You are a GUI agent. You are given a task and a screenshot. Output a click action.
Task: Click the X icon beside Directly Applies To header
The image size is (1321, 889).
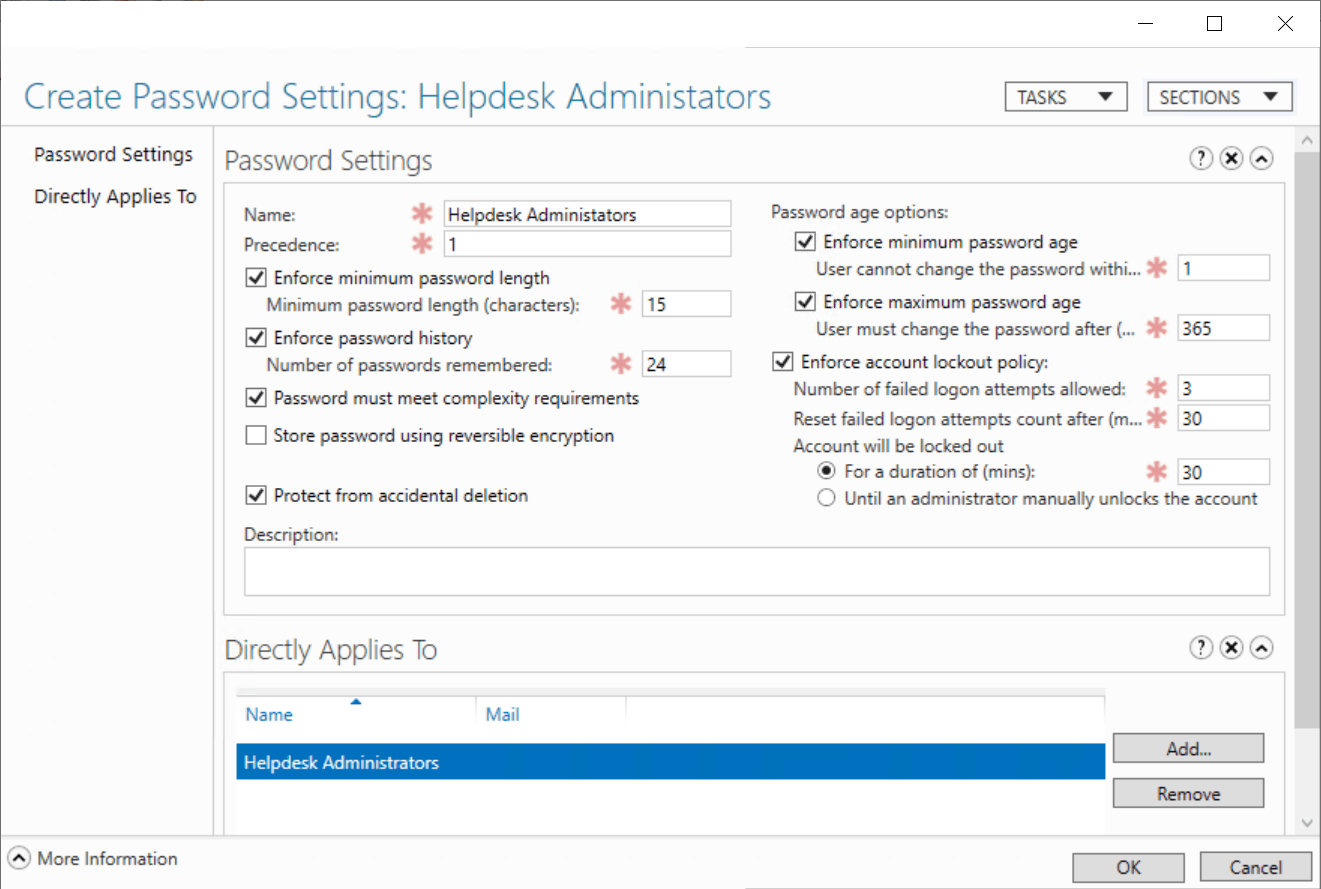1231,648
